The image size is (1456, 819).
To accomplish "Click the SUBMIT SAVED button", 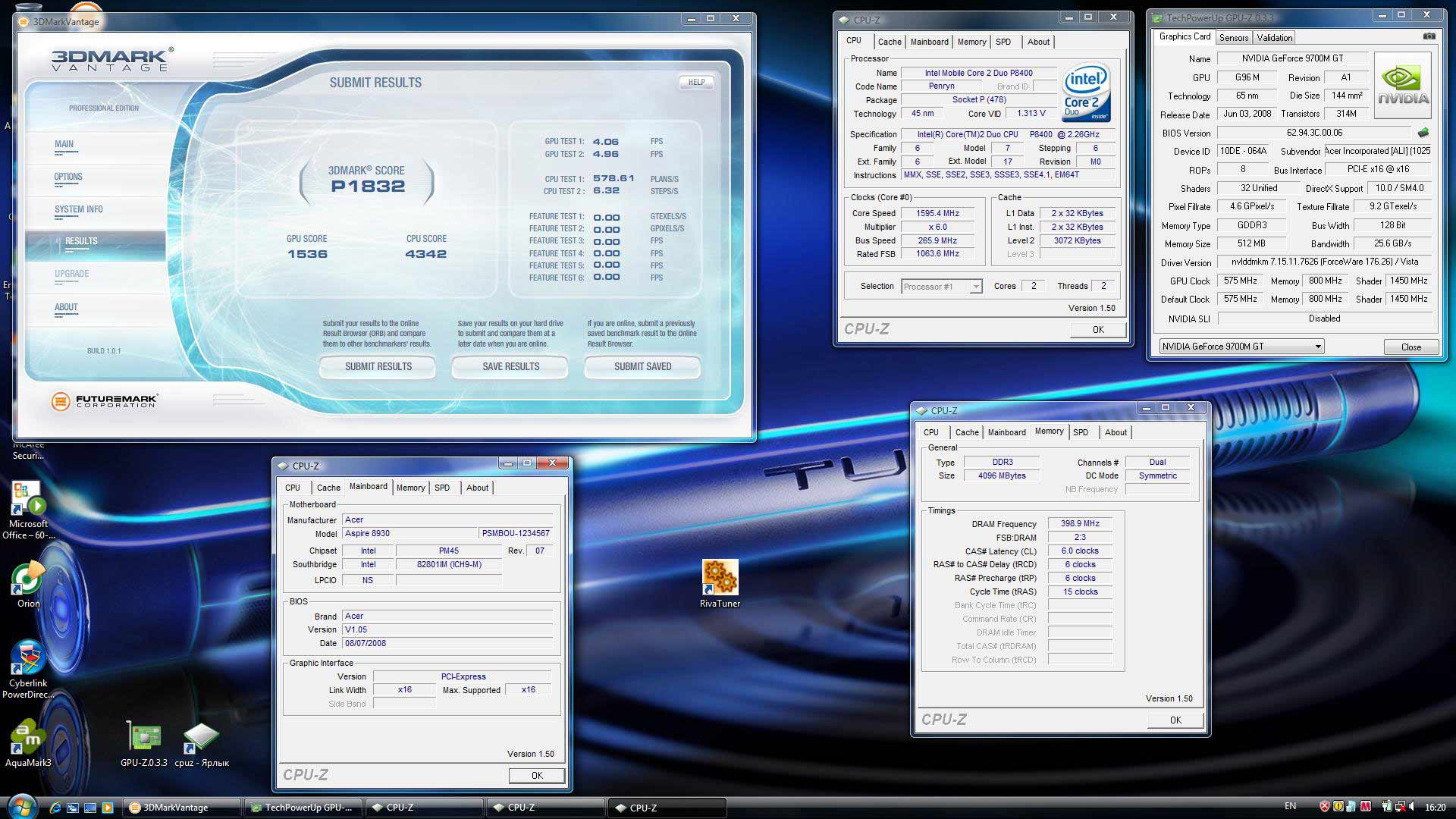I will (x=642, y=366).
